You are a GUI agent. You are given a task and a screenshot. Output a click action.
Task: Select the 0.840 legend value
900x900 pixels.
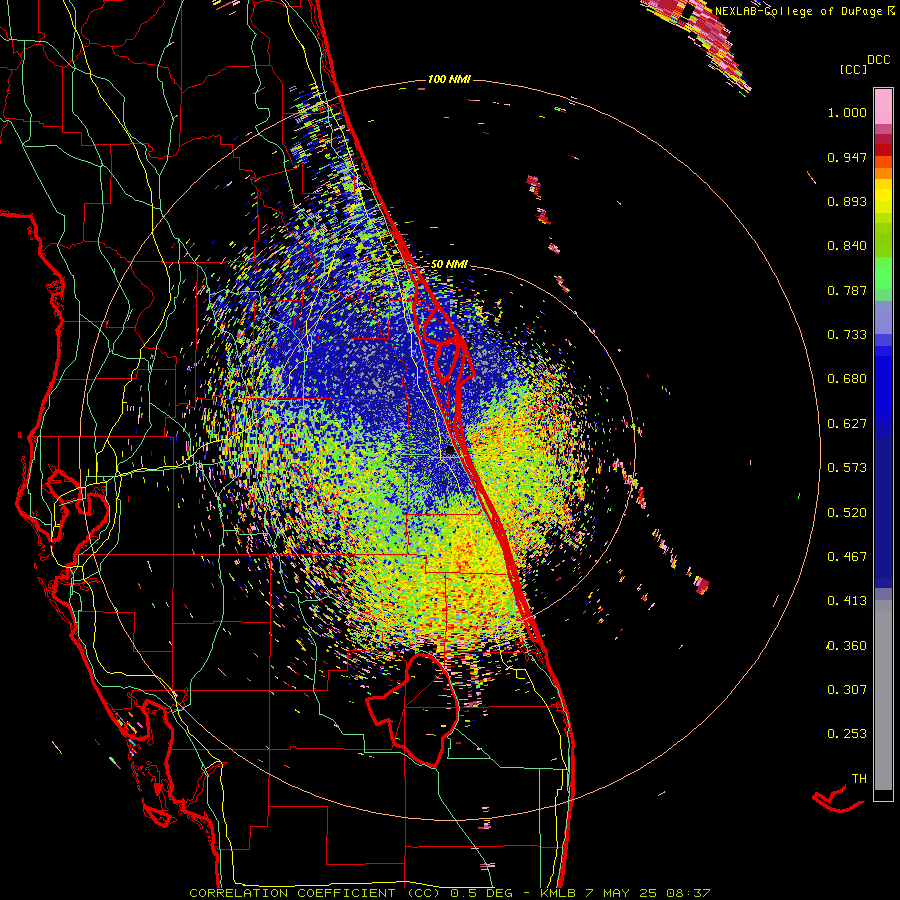[x=847, y=246]
